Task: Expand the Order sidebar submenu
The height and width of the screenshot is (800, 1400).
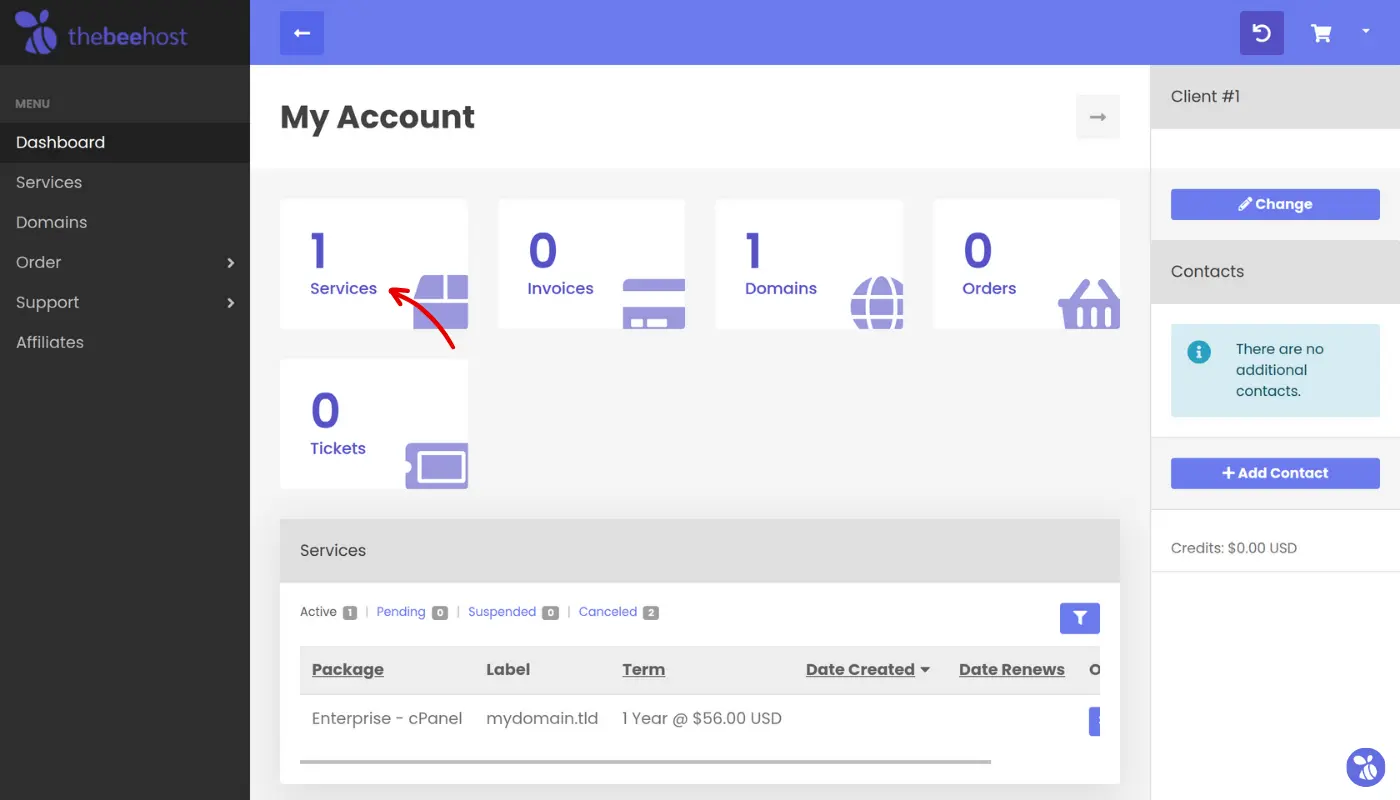Action: tap(231, 263)
